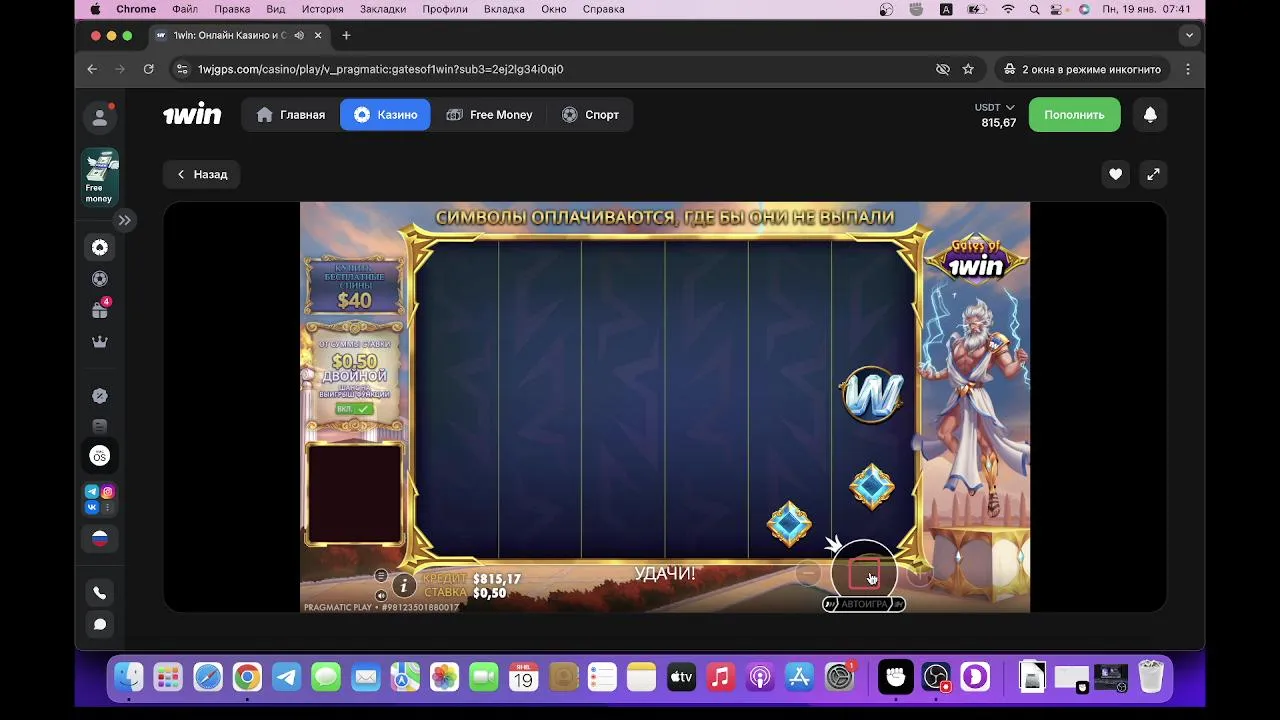Mute the game sound speaker icon
Image resolution: width=1280 pixels, height=720 pixels.
coord(381,595)
